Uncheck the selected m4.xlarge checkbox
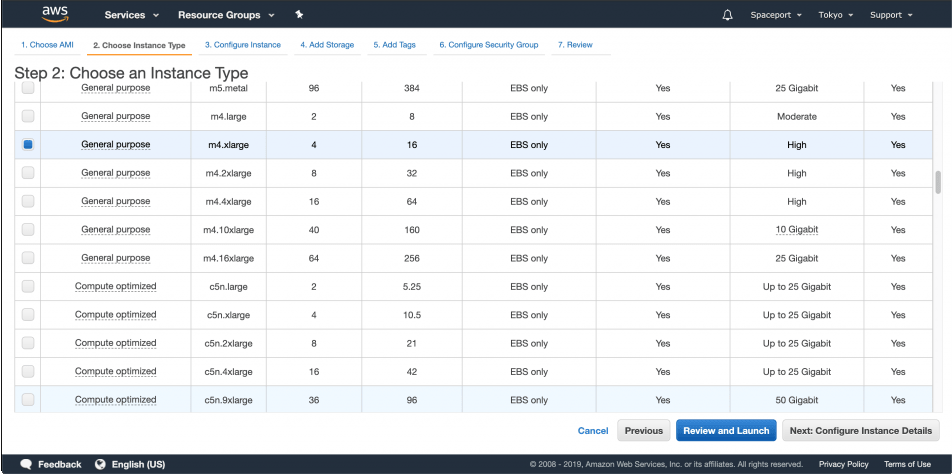Screen dimensions: 952x474 (x=28, y=144)
